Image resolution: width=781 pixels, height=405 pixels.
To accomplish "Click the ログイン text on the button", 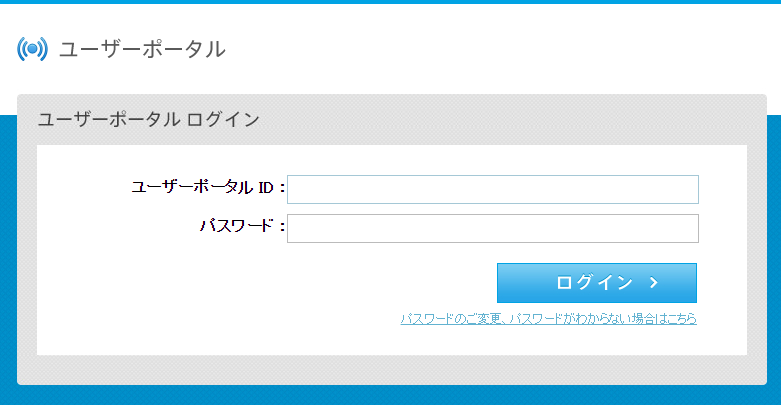I will click(594, 283).
